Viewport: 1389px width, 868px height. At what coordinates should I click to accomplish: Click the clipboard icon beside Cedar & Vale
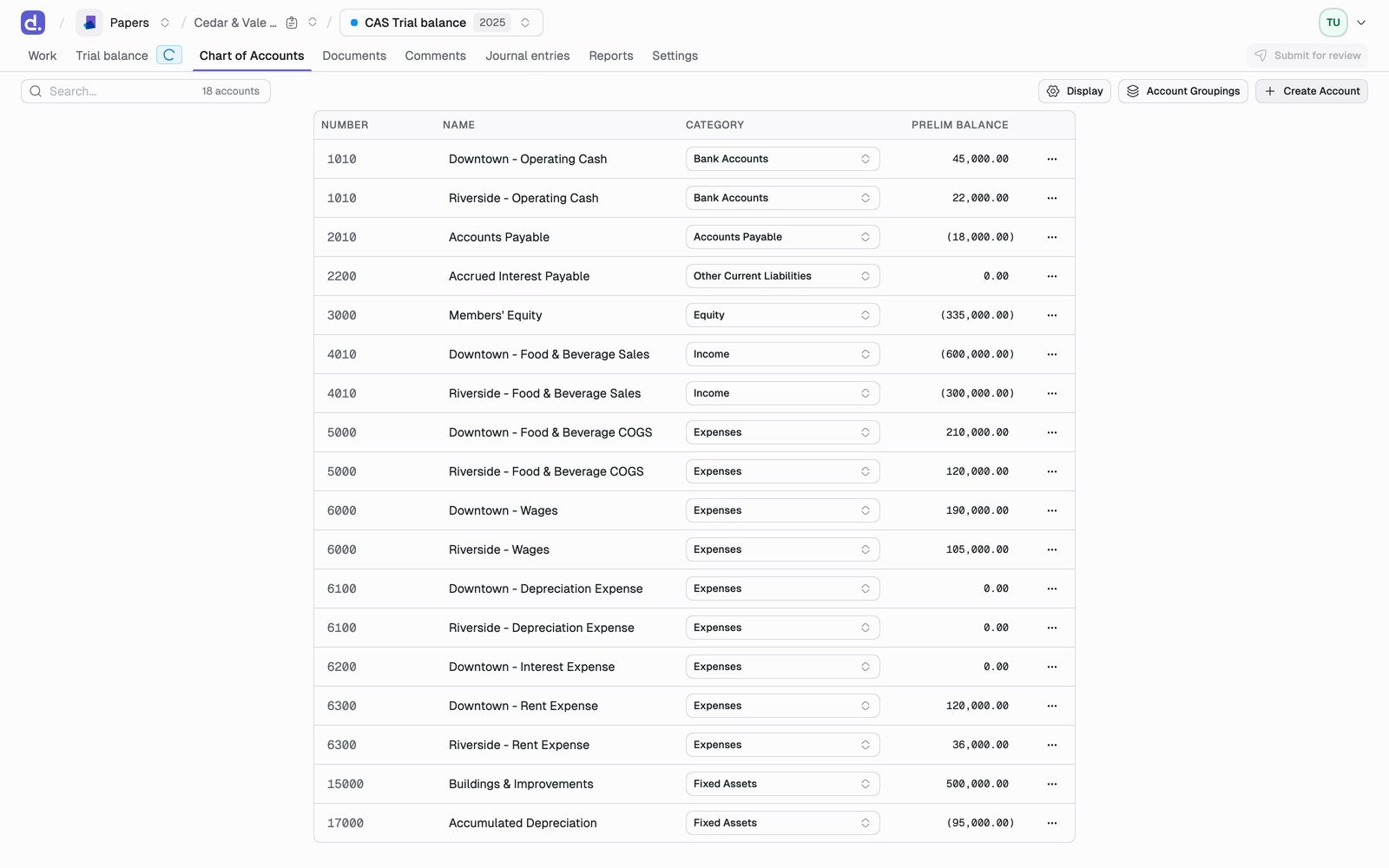point(292,23)
